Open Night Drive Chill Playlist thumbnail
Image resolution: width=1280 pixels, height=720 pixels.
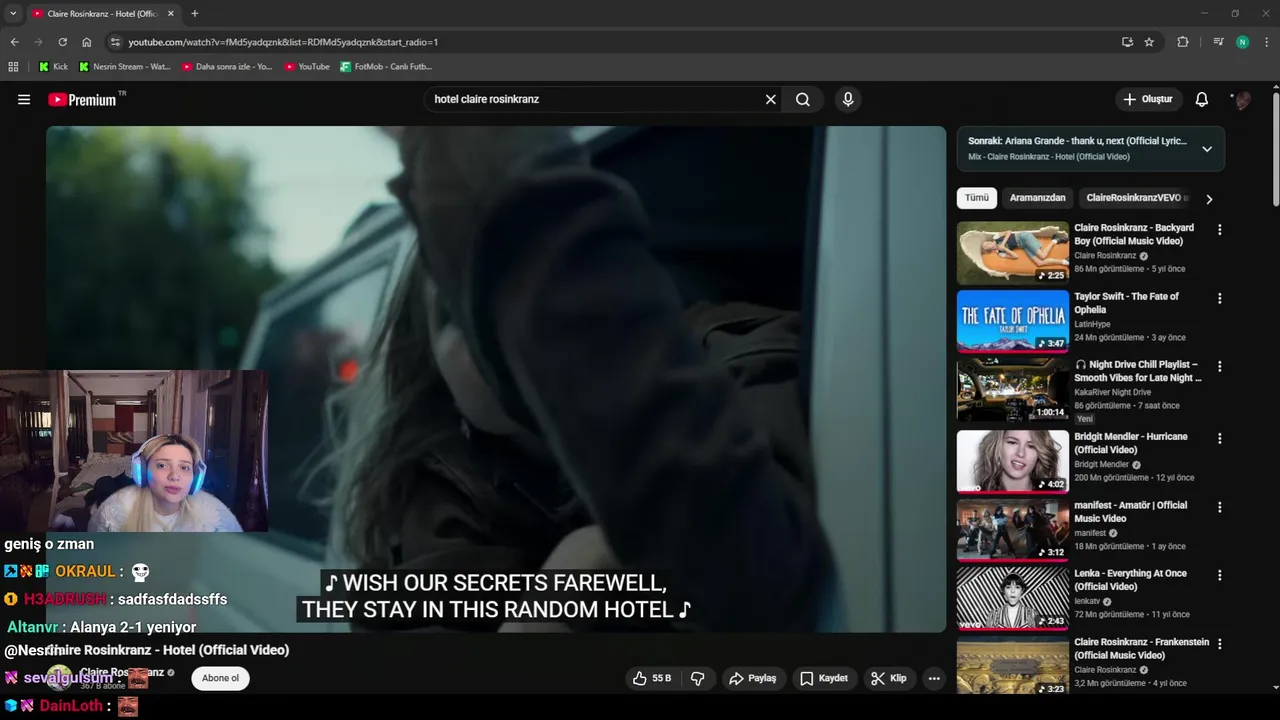[x=1013, y=389]
